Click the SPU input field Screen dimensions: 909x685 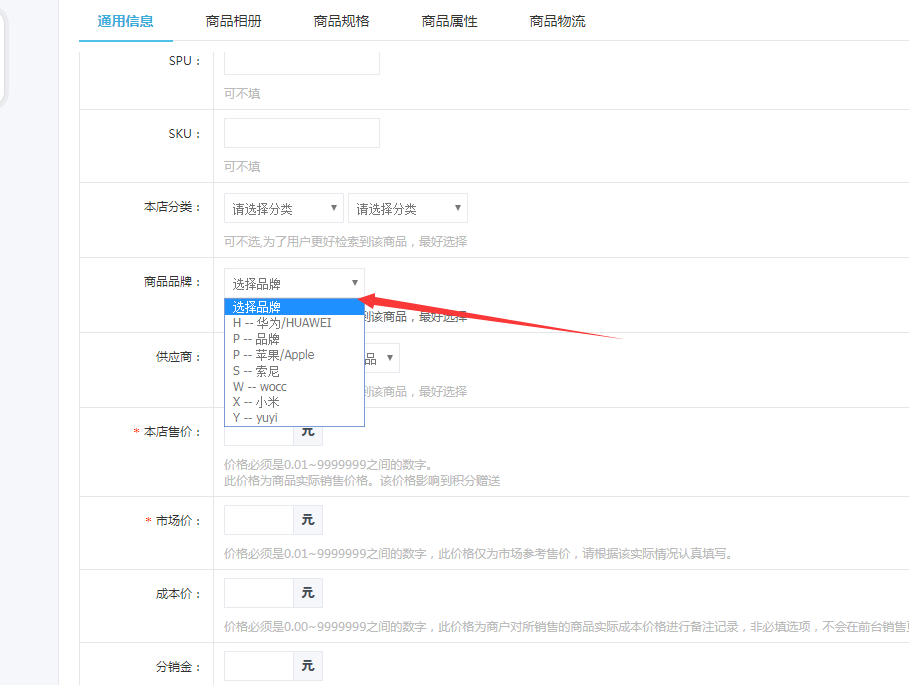click(x=301, y=61)
